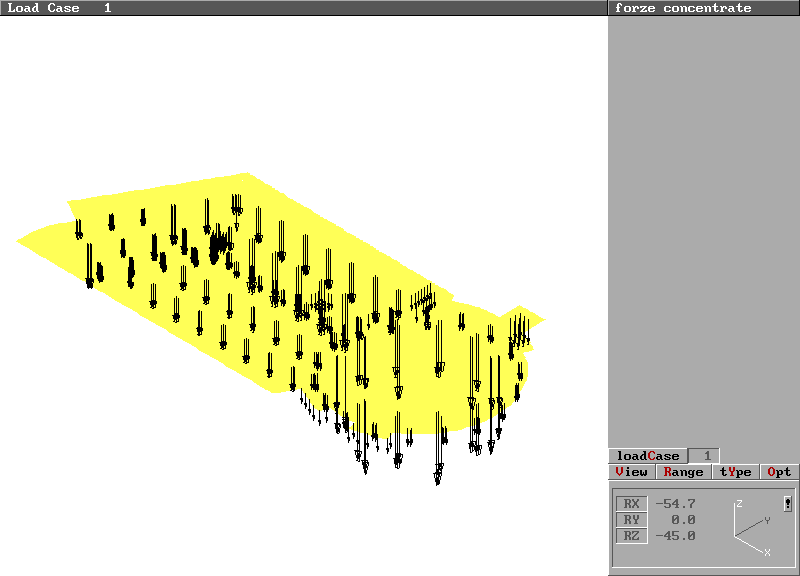
Task: Click the small pin icon in rotation panel
Action: 788,504
